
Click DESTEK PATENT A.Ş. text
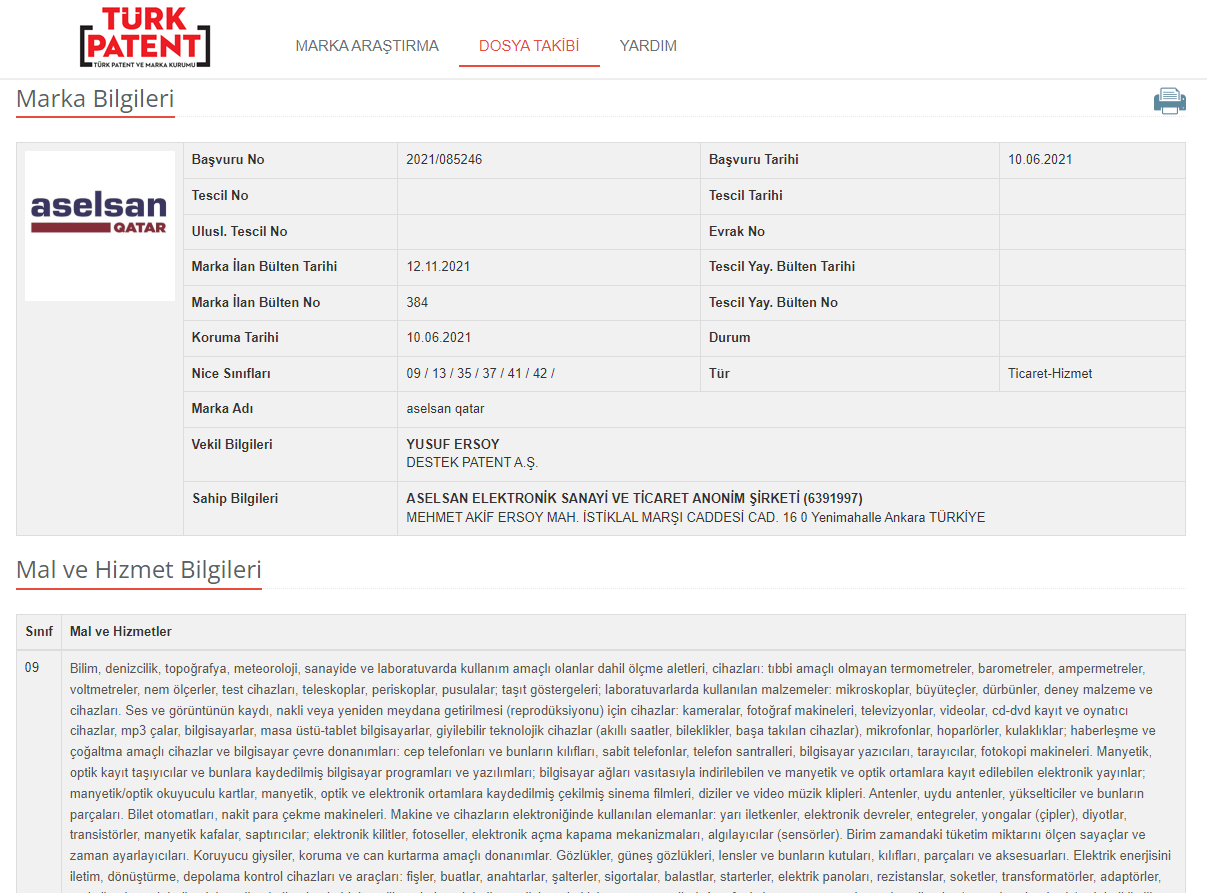coord(472,463)
